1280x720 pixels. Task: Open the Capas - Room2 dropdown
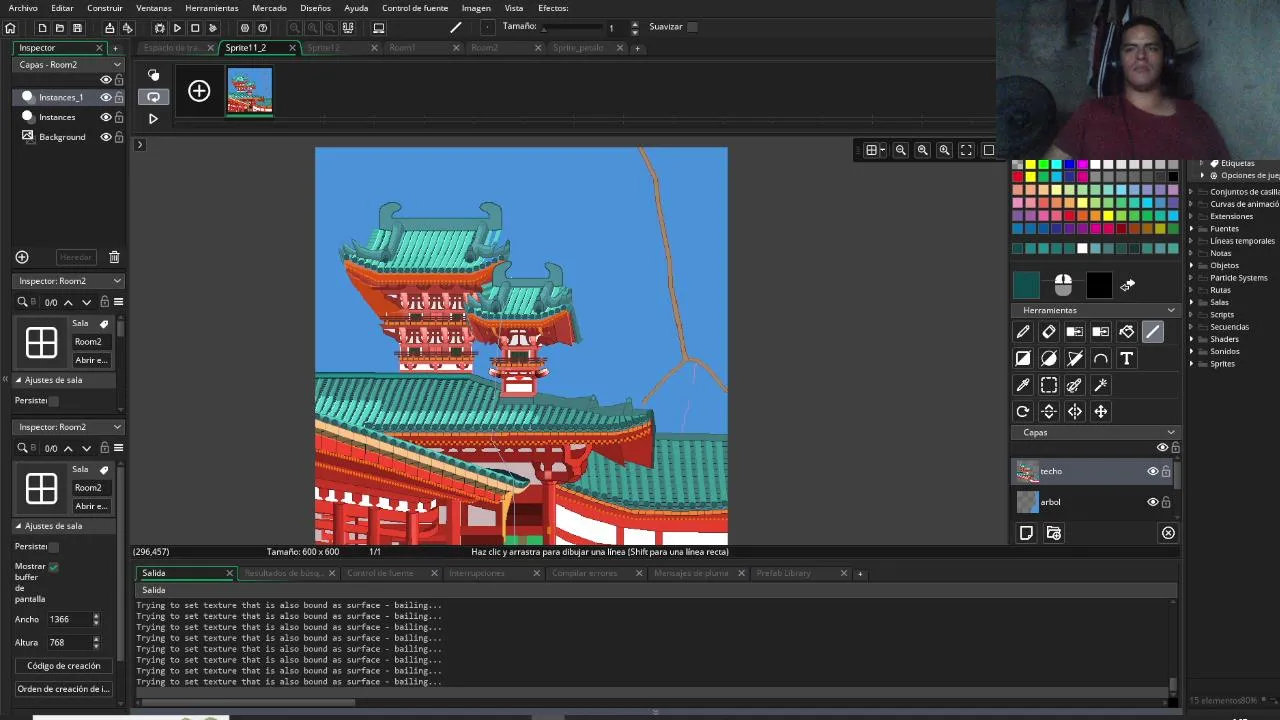(x=69, y=64)
